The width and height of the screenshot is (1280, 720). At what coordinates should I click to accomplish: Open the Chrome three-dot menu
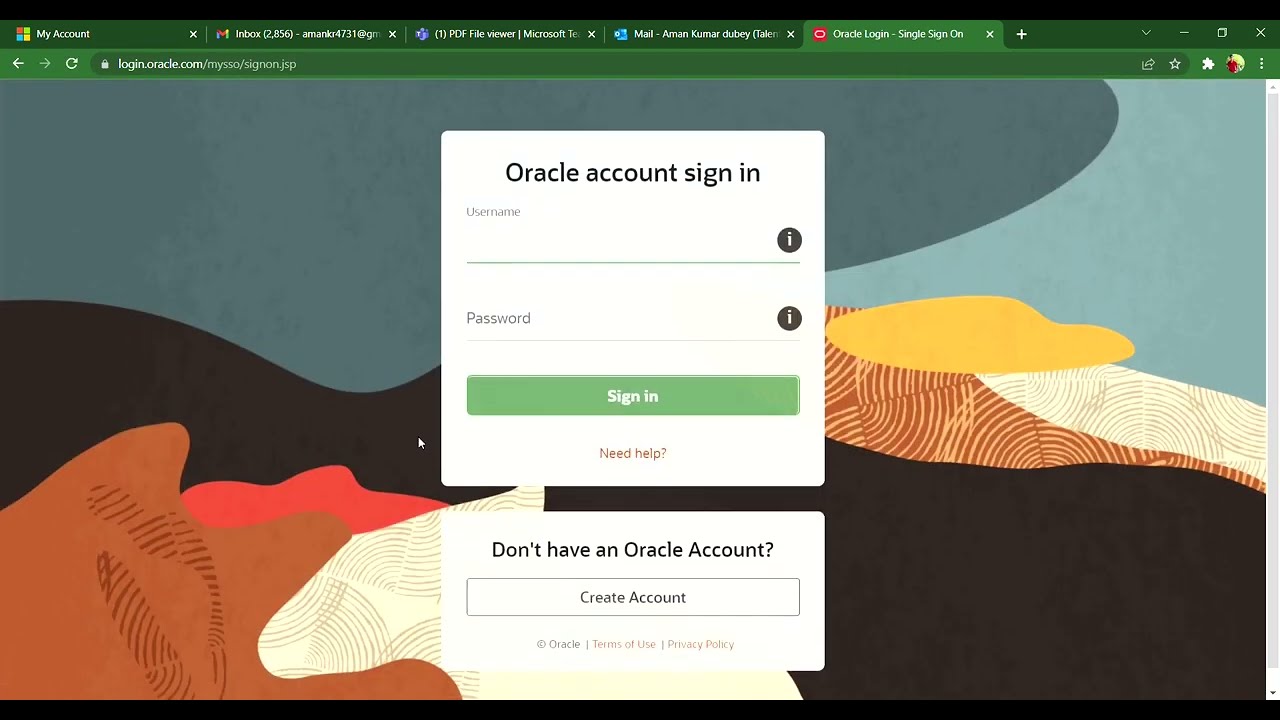[1262, 64]
